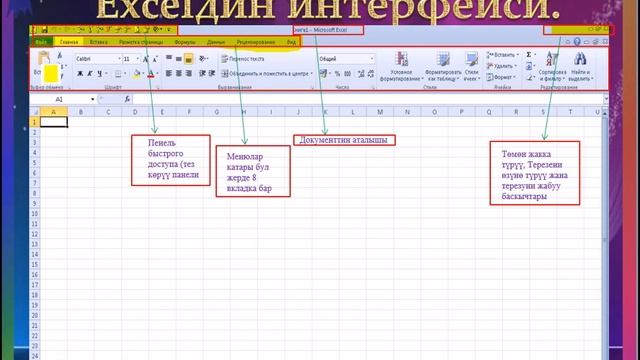640x360 pixels.
Task: Switch to Данные tab
Action: [216, 42]
